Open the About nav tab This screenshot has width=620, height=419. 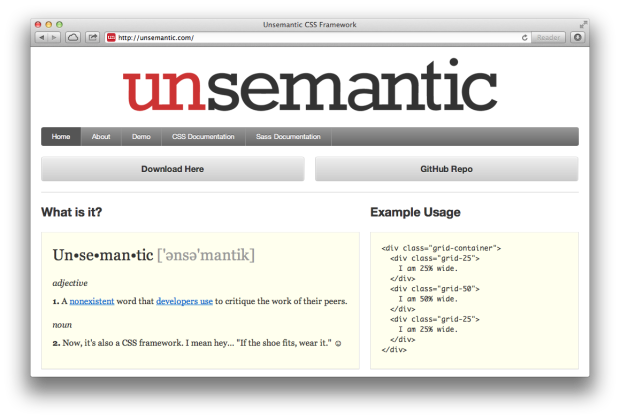click(101, 136)
